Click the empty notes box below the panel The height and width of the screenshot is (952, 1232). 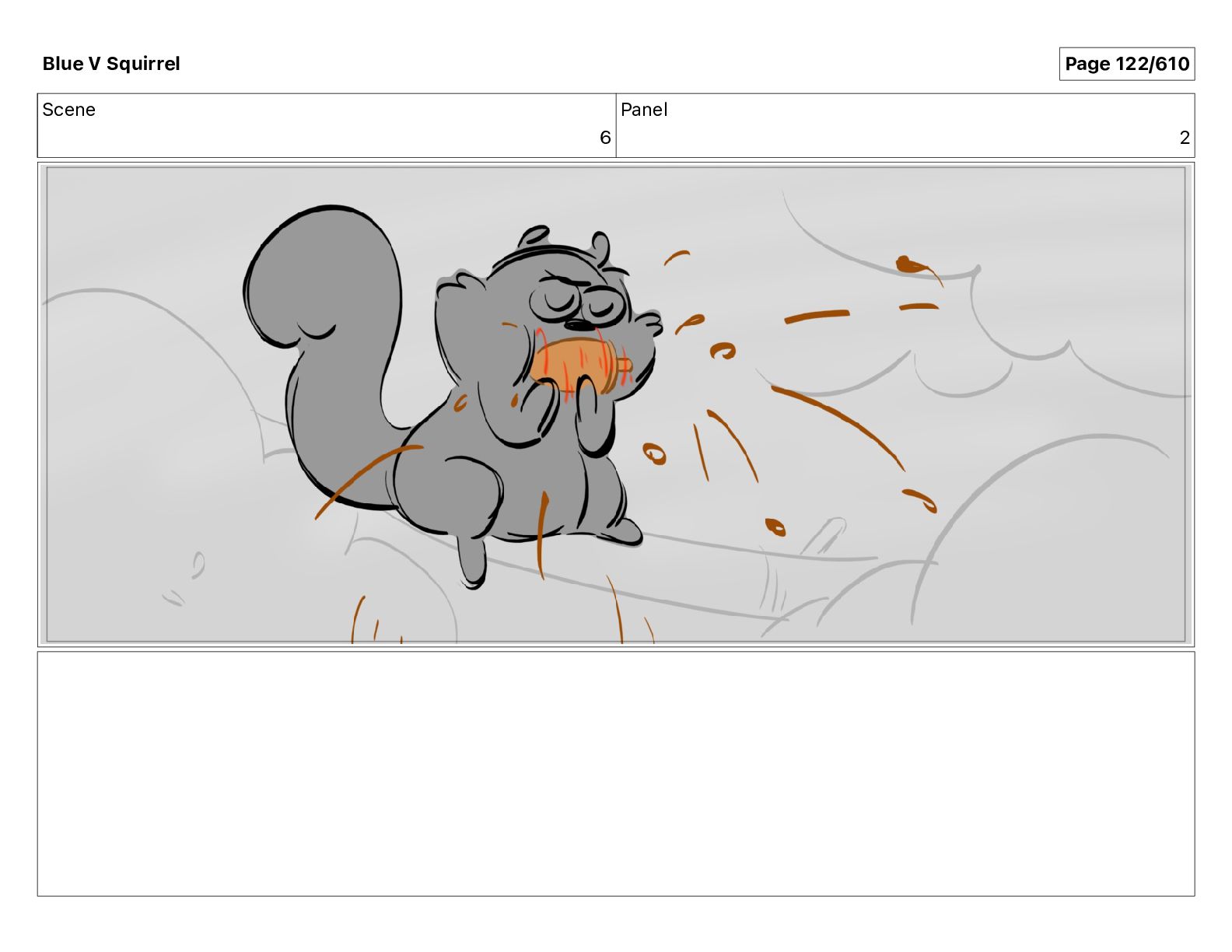(616, 774)
